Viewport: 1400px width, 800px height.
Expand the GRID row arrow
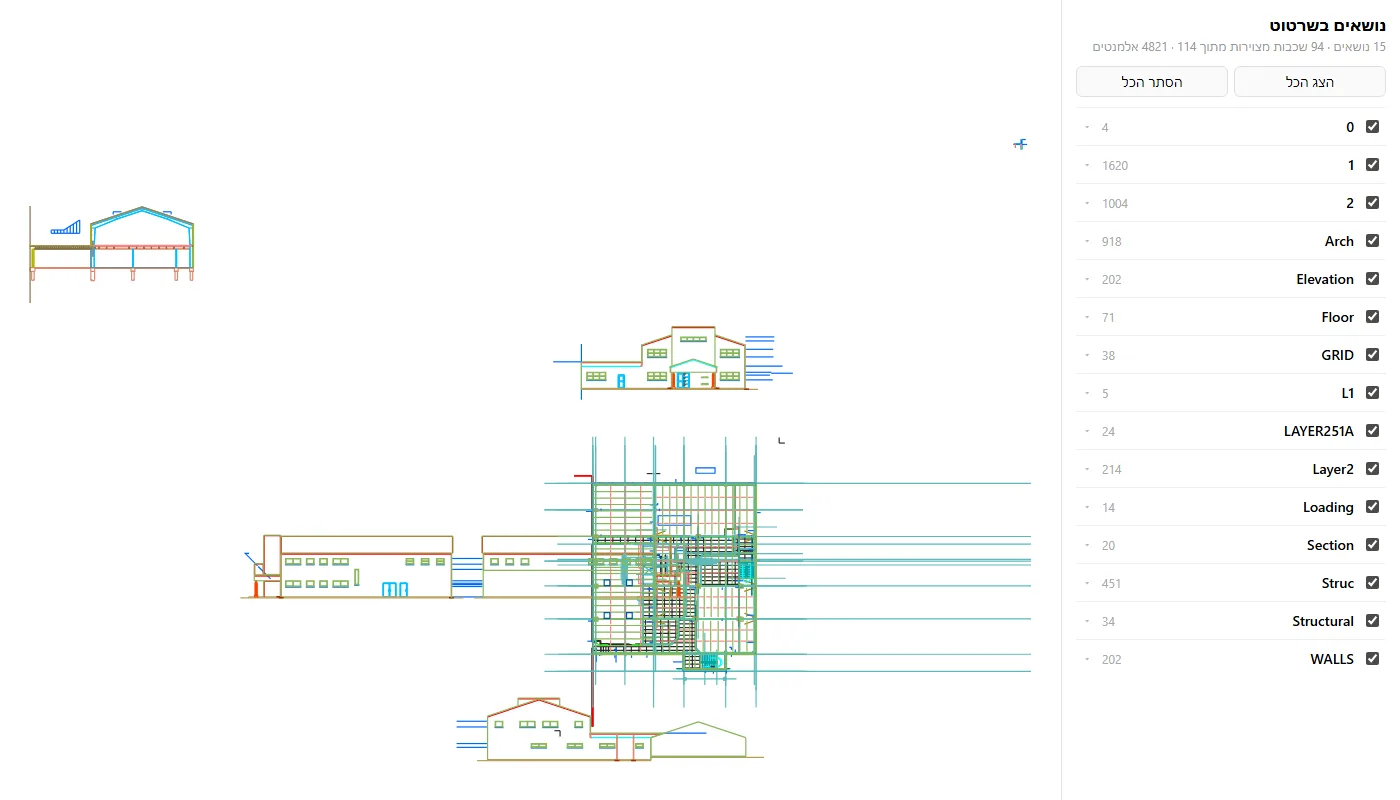coord(1087,355)
